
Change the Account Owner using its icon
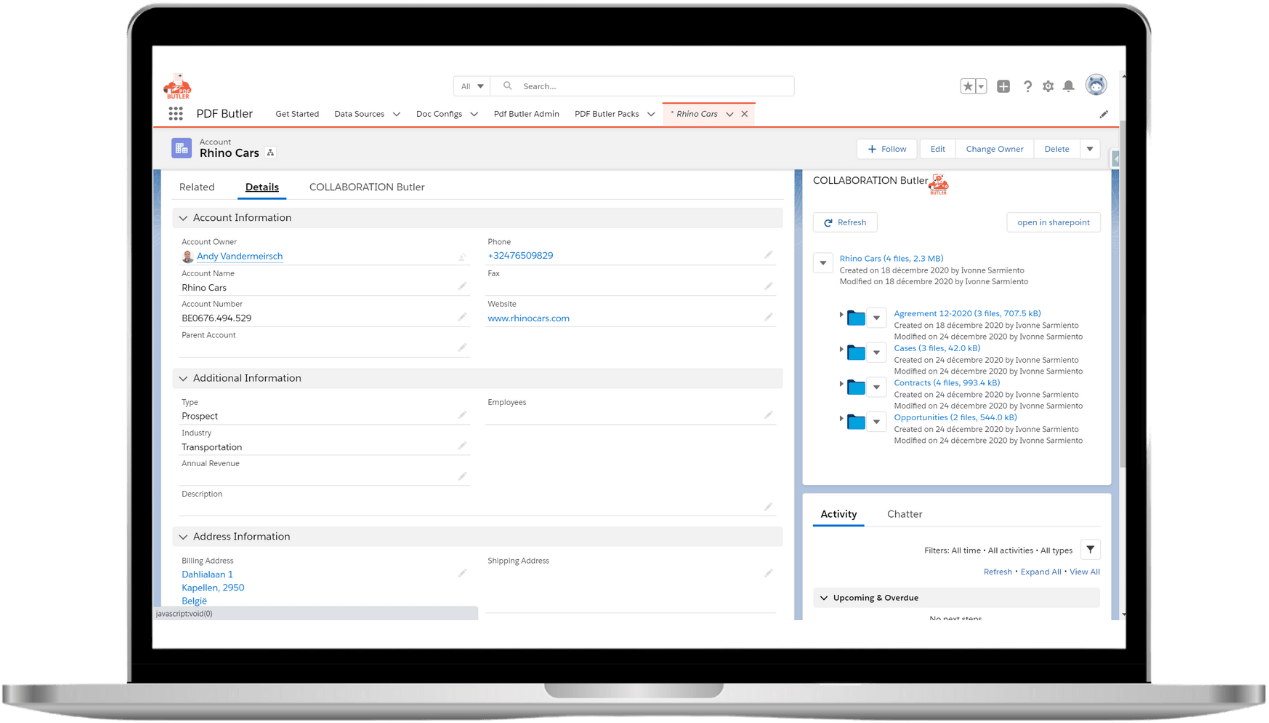point(462,257)
